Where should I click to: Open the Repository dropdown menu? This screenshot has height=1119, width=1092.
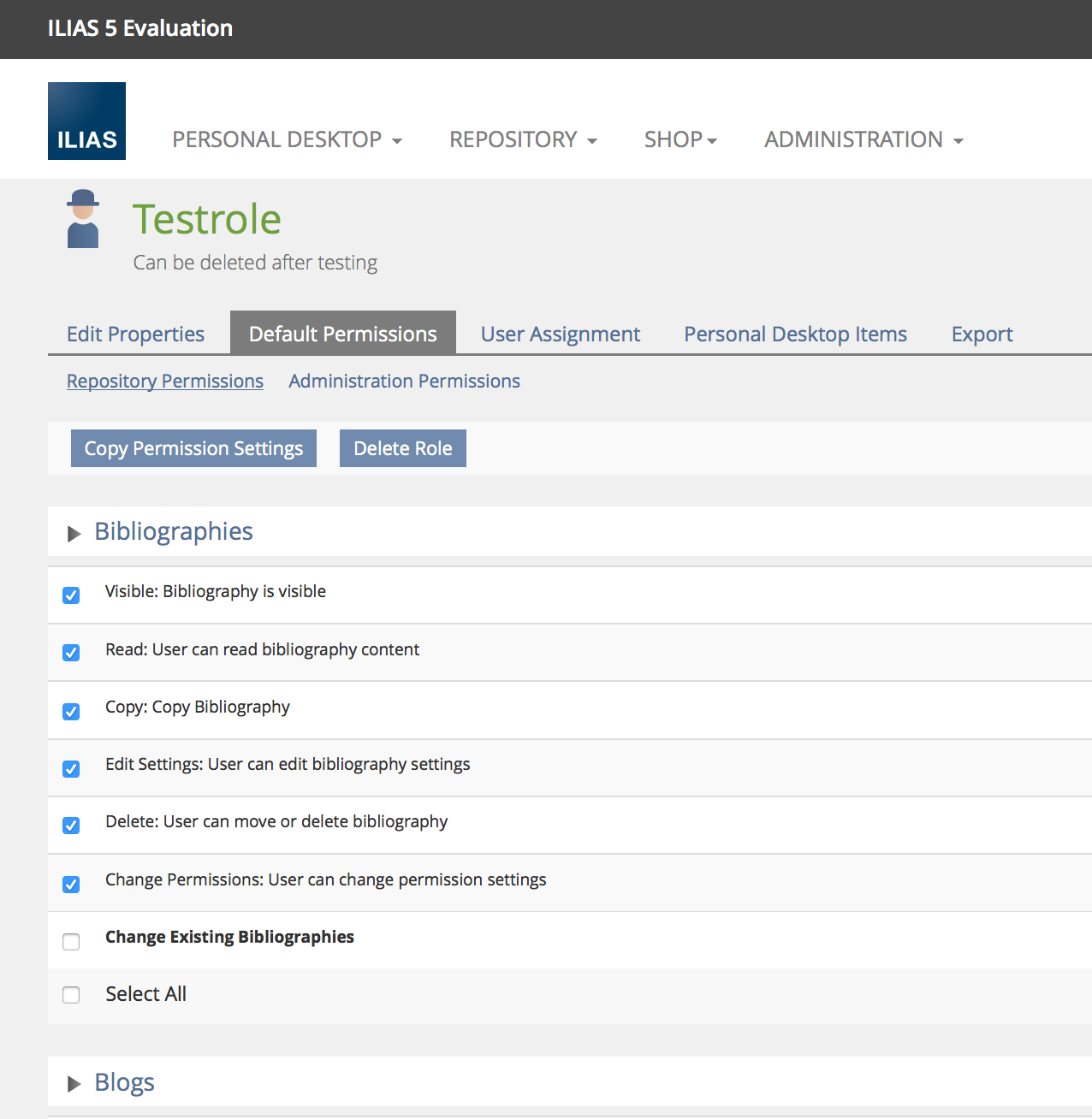tap(523, 139)
